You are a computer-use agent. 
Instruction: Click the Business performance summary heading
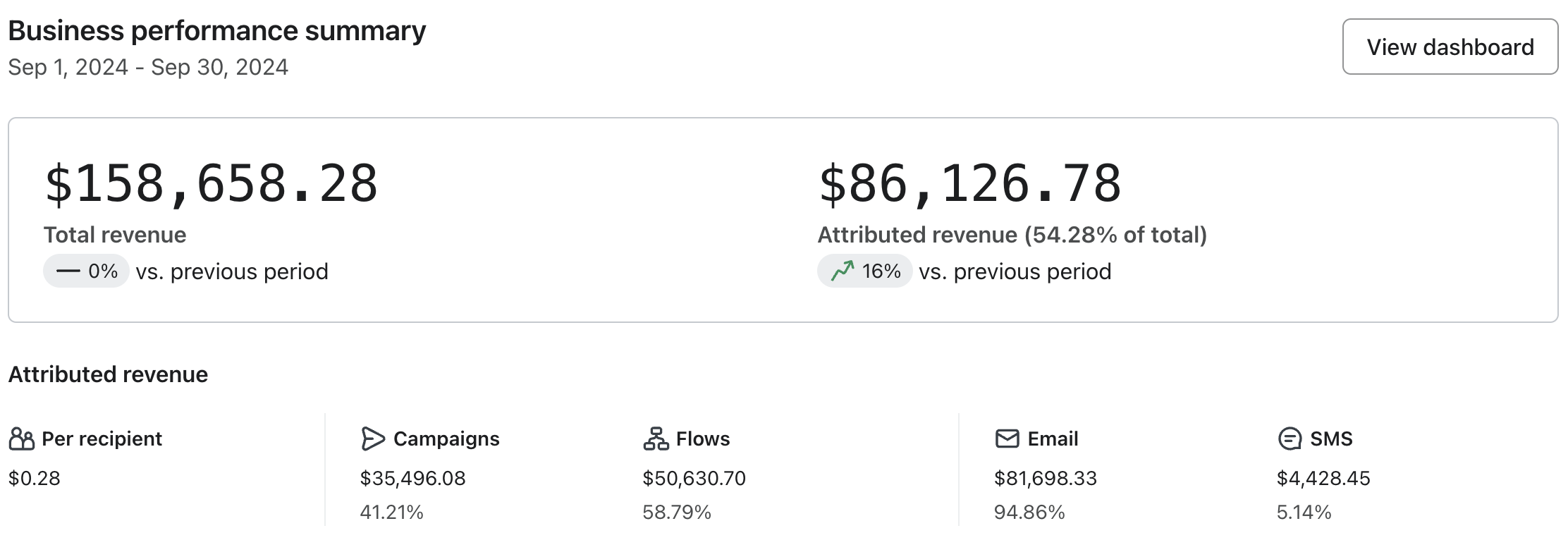(x=217, y=31)
